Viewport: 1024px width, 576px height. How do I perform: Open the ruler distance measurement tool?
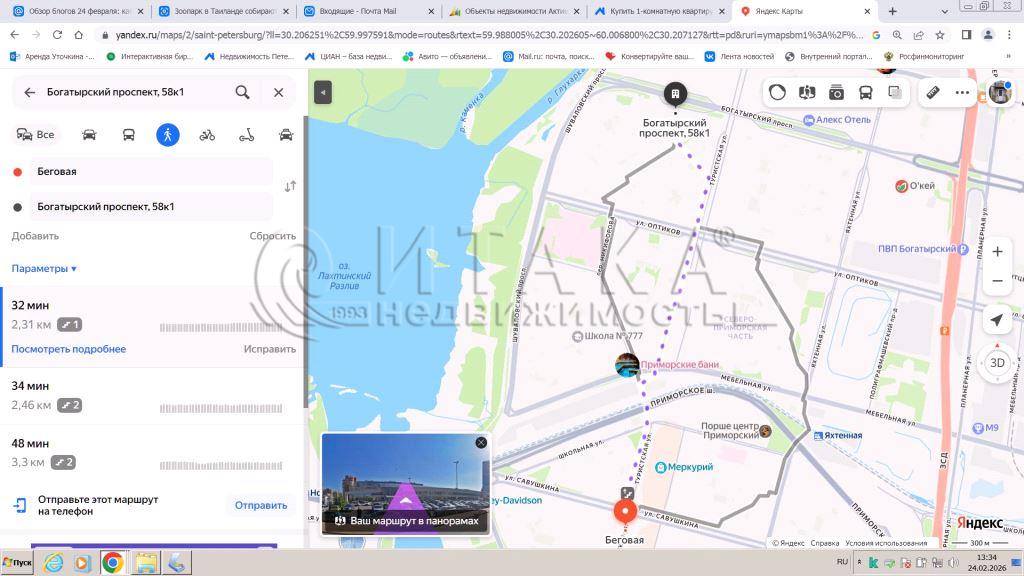[x=933, y=92]
